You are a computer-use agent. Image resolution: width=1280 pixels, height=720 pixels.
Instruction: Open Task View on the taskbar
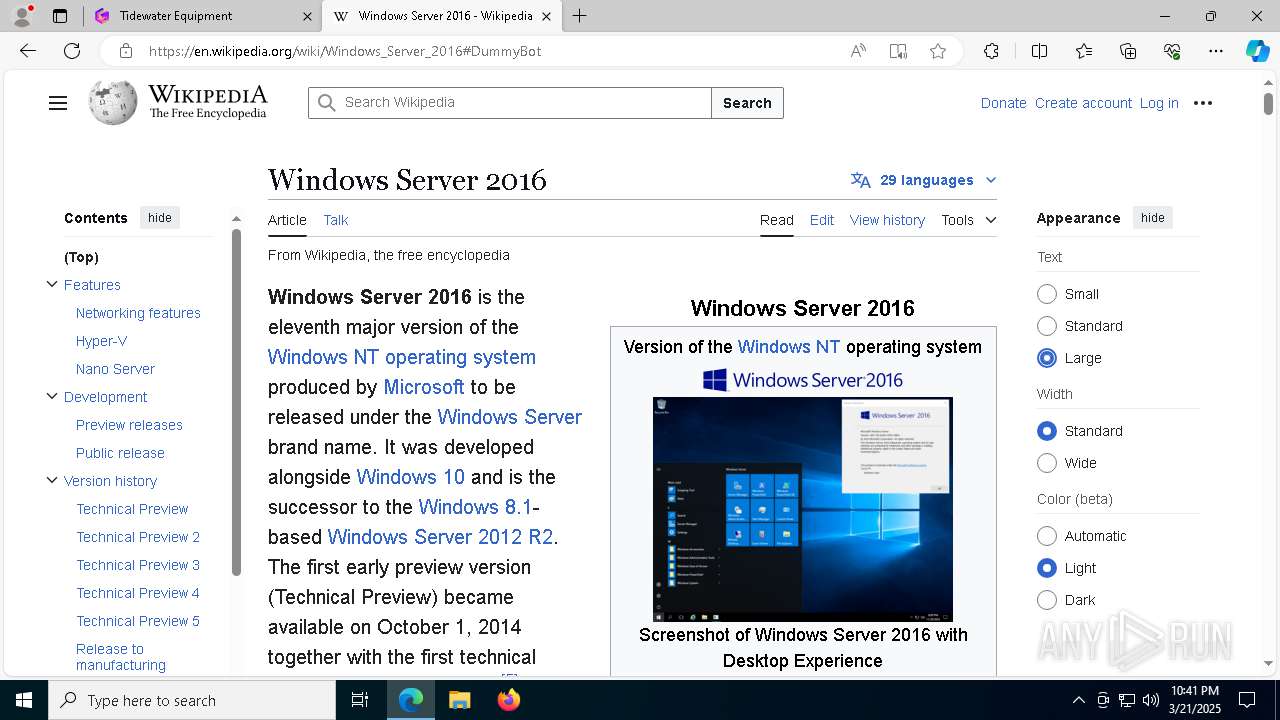click(360, 700)
